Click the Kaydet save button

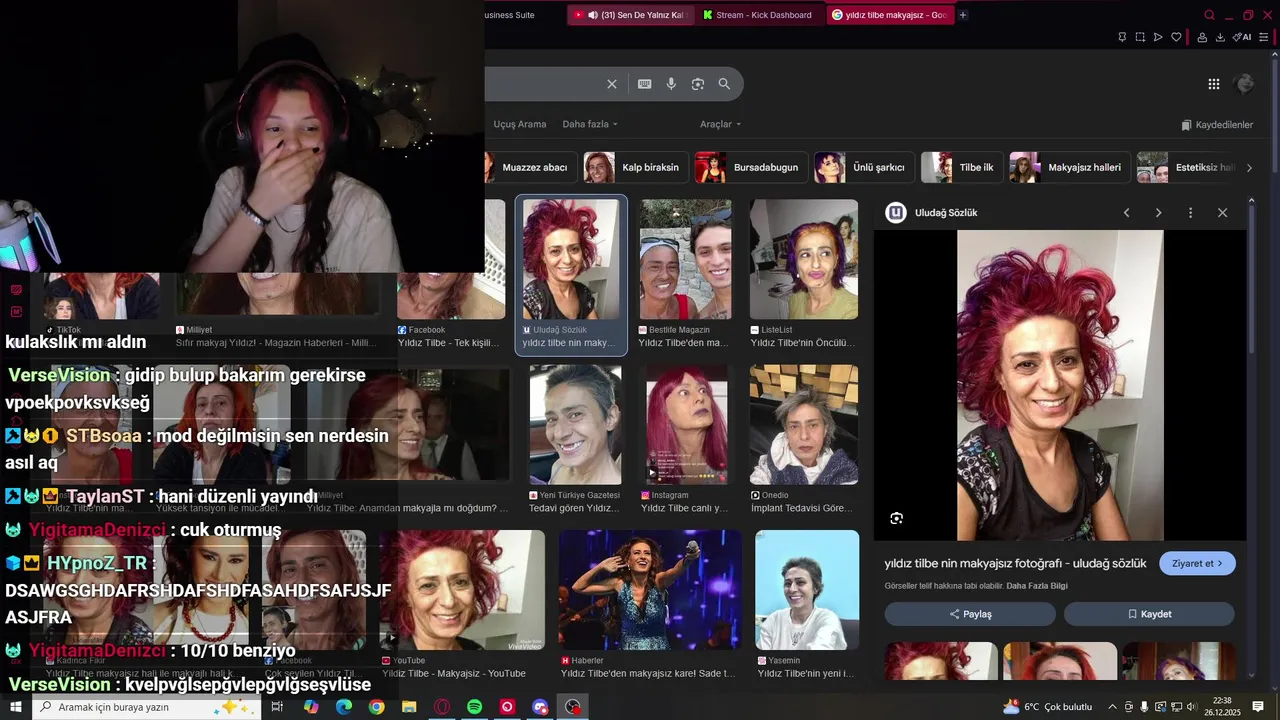coord(1149,614)
